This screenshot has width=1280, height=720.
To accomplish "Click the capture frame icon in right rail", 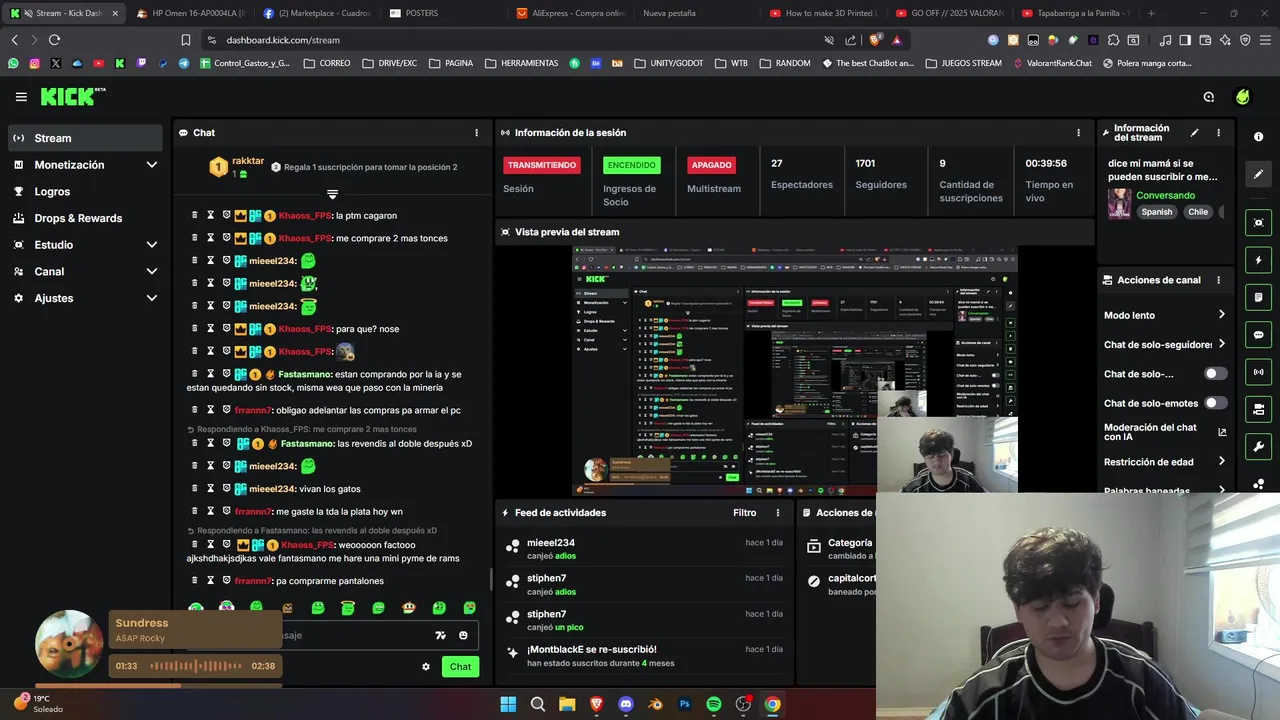I will [1259, 222].
